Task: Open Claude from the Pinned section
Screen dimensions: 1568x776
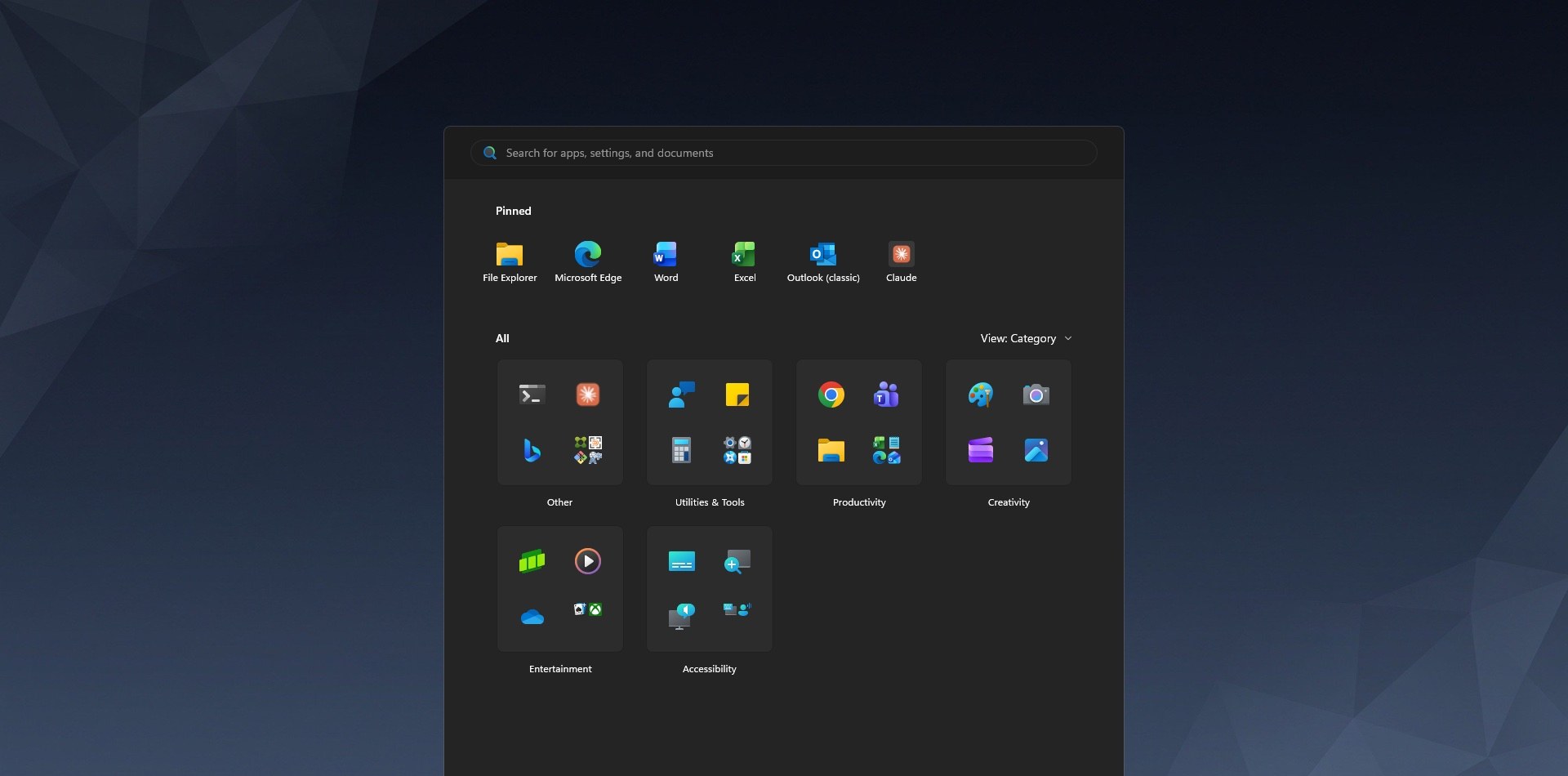Action: (x=901, y=263)
